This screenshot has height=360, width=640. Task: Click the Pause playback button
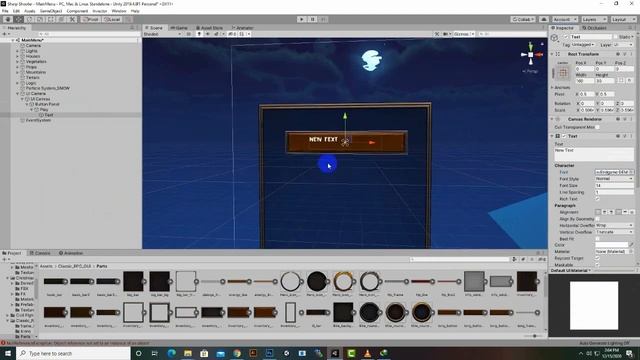click(x=312, y=19)
